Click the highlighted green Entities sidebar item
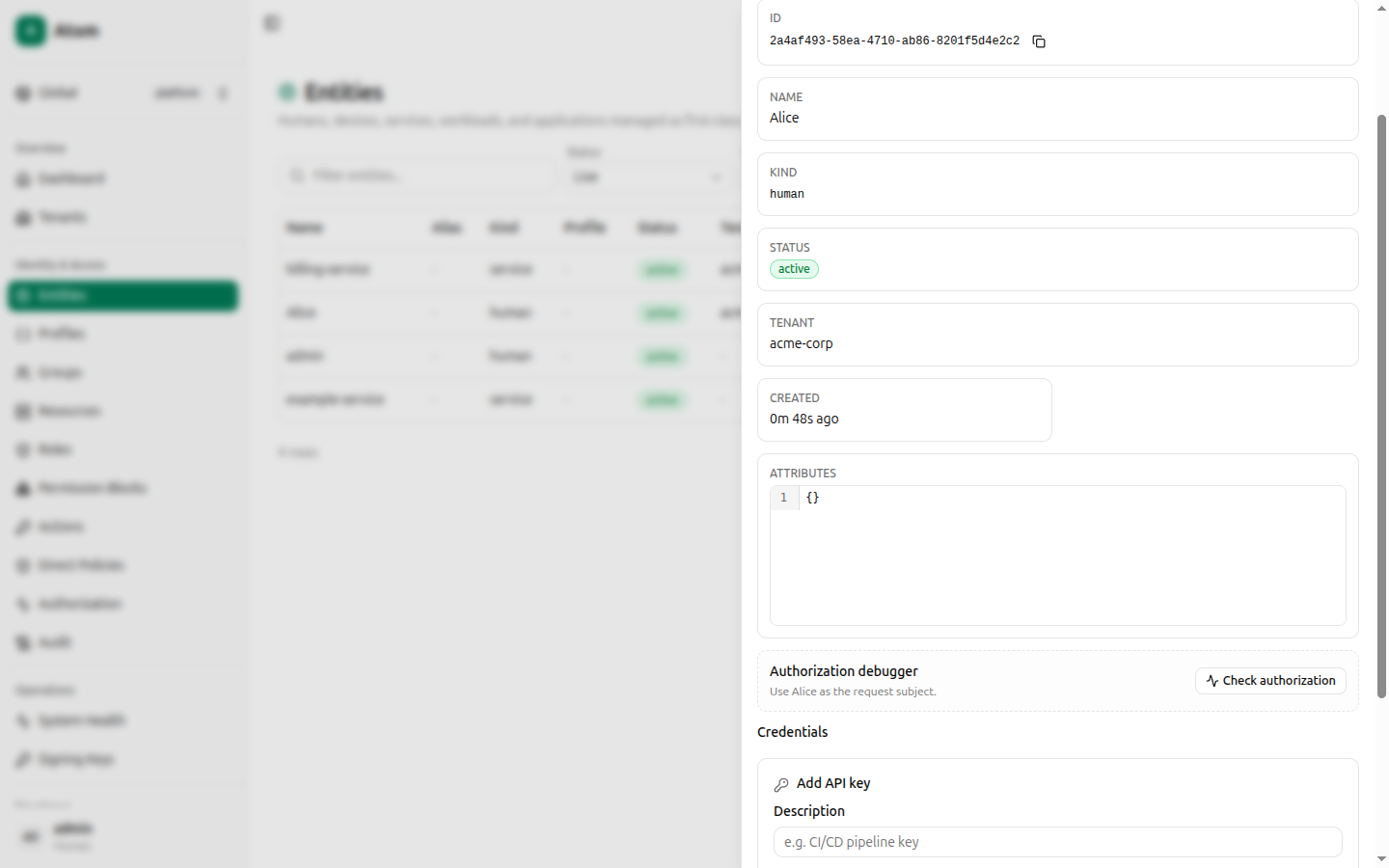The width and height of the screenshot is (1389, 868). click(x=123, y=296)
